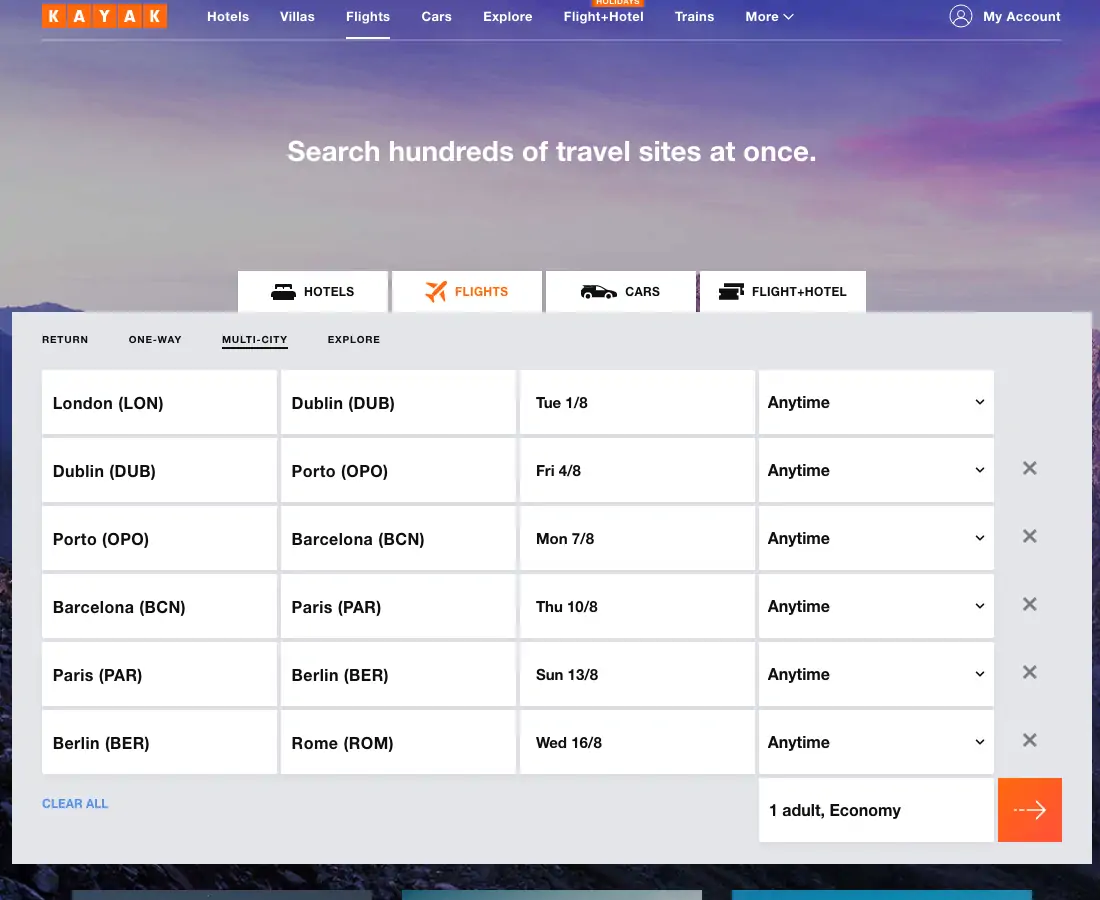Edit second leg origin Dublin (DUB)

point(159,471)
